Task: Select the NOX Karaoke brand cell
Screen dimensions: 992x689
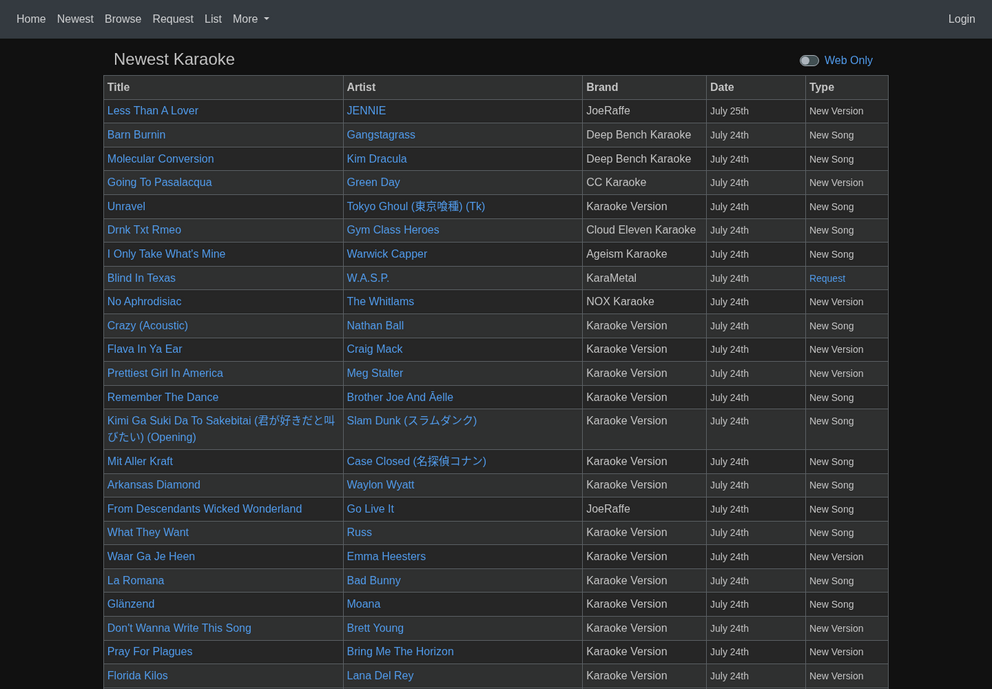Action: [x=644, y=302]
